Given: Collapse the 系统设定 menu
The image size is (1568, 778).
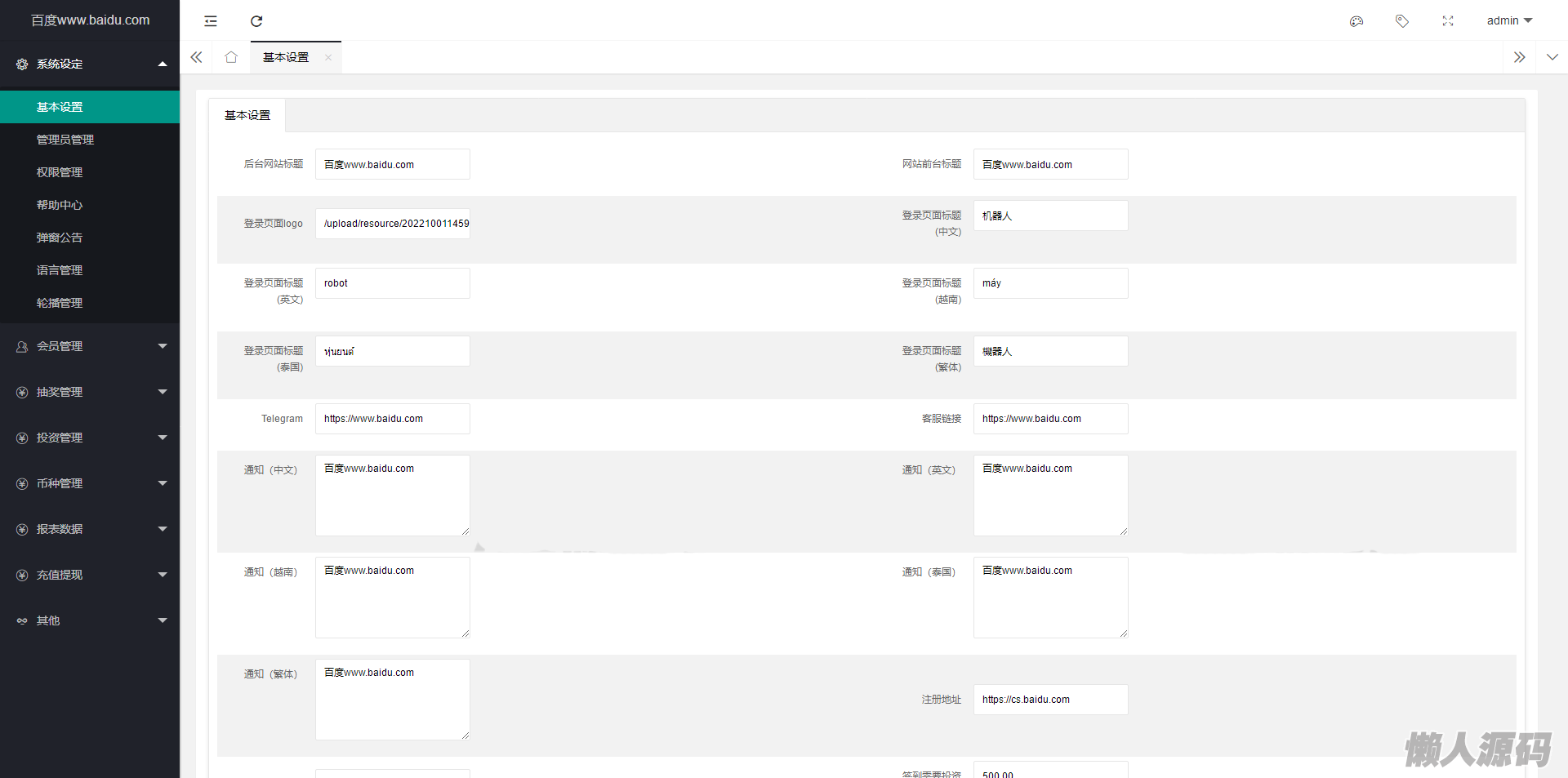Looking at the screenshot, I should tap(90, 64).
